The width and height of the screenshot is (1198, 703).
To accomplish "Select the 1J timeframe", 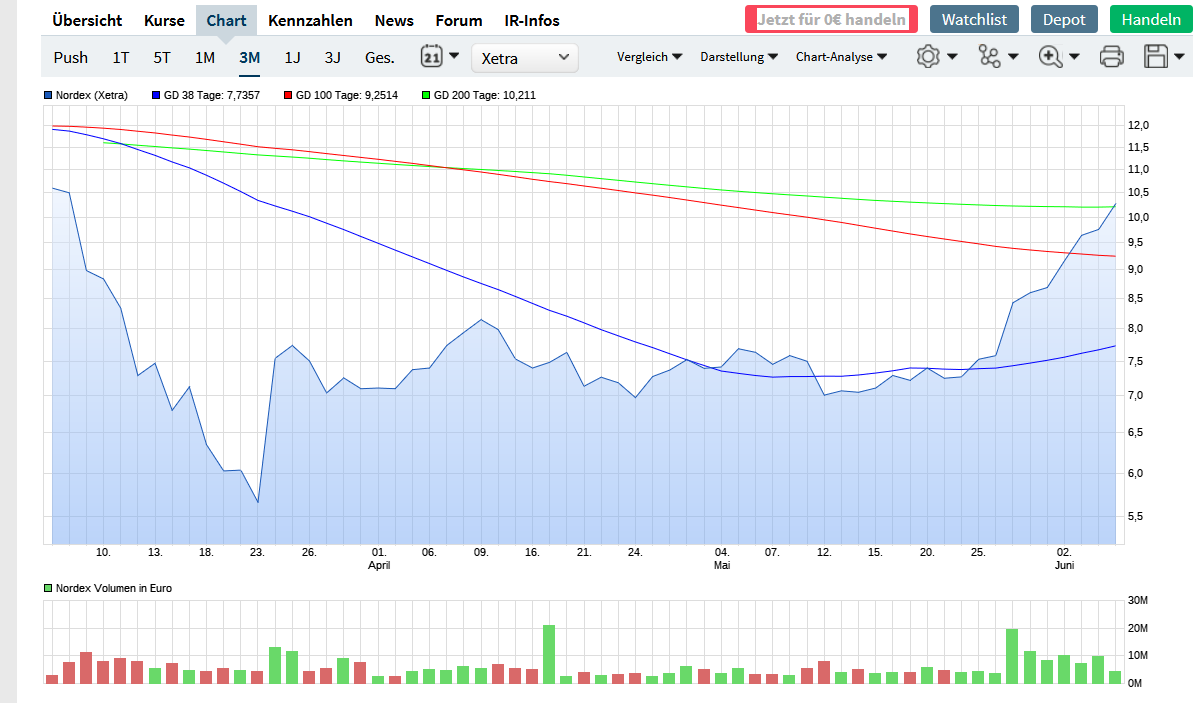I will [x=293, y=58].
